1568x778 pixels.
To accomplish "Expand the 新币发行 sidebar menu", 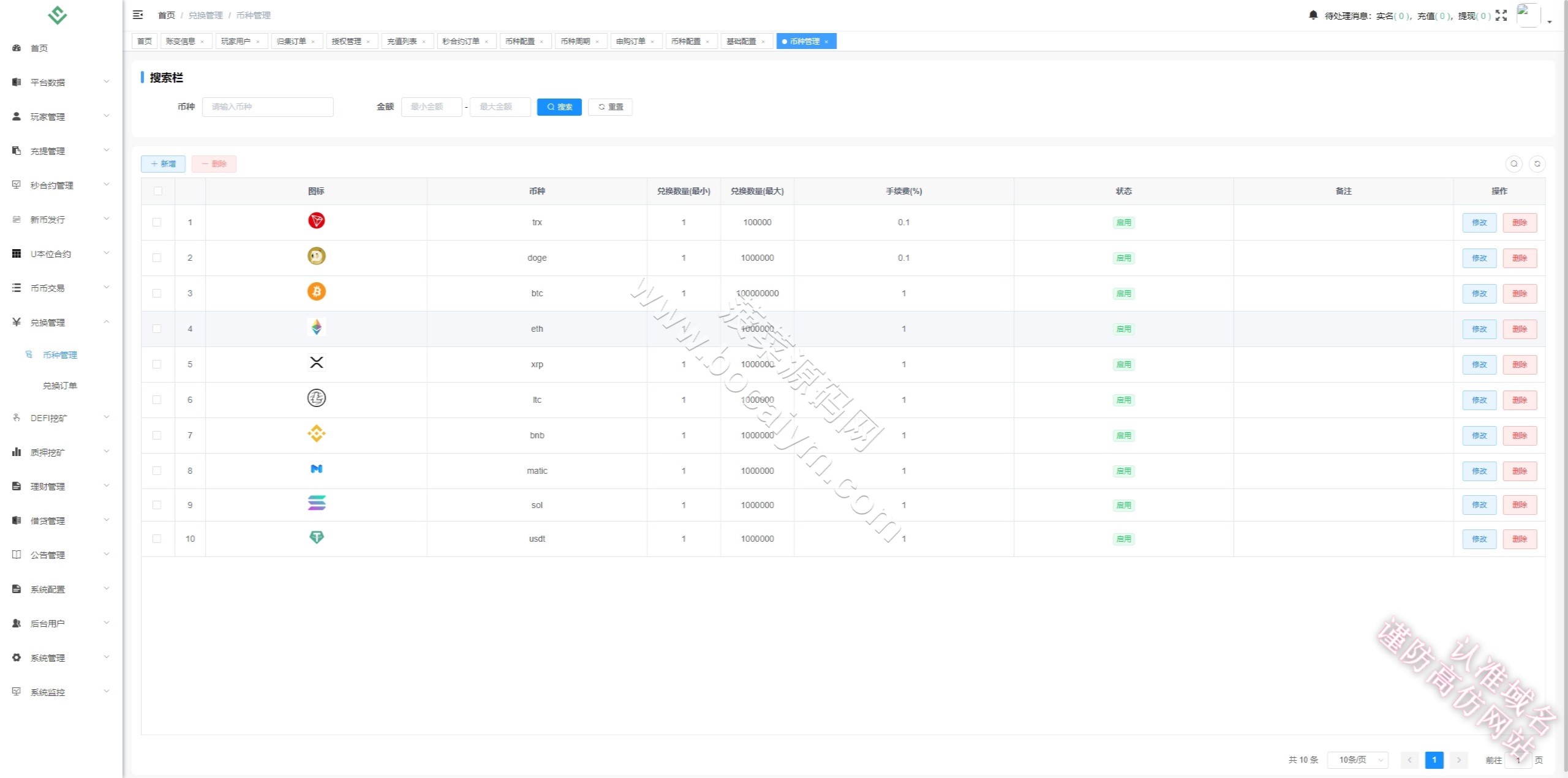I will click(61, 219).
